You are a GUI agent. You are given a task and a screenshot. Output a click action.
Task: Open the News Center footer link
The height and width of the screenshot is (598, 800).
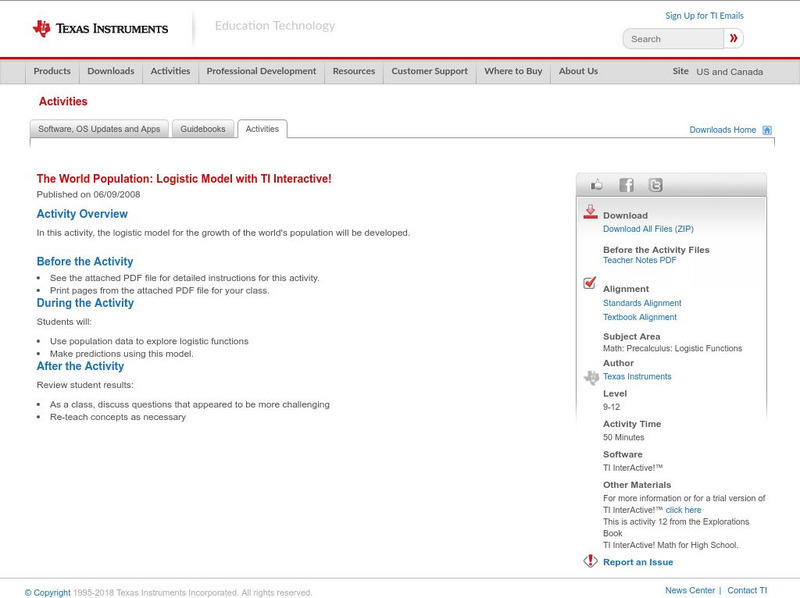coord(690,590)
